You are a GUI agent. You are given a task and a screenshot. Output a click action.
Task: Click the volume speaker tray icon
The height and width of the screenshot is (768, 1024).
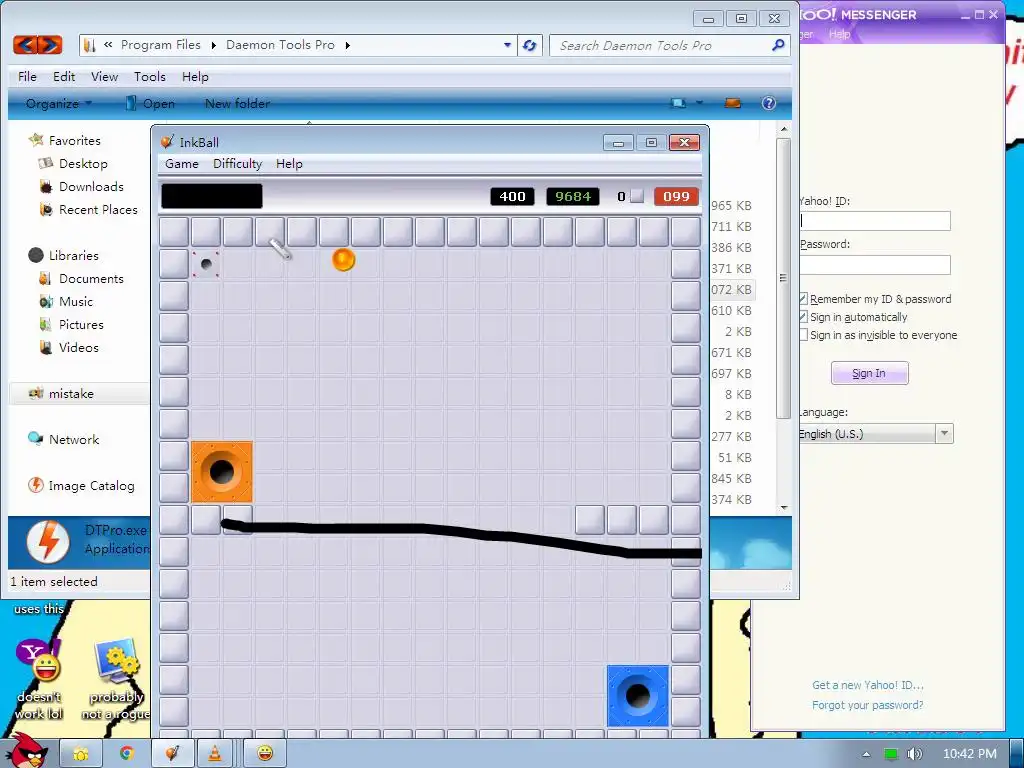[x=914, y=754]
